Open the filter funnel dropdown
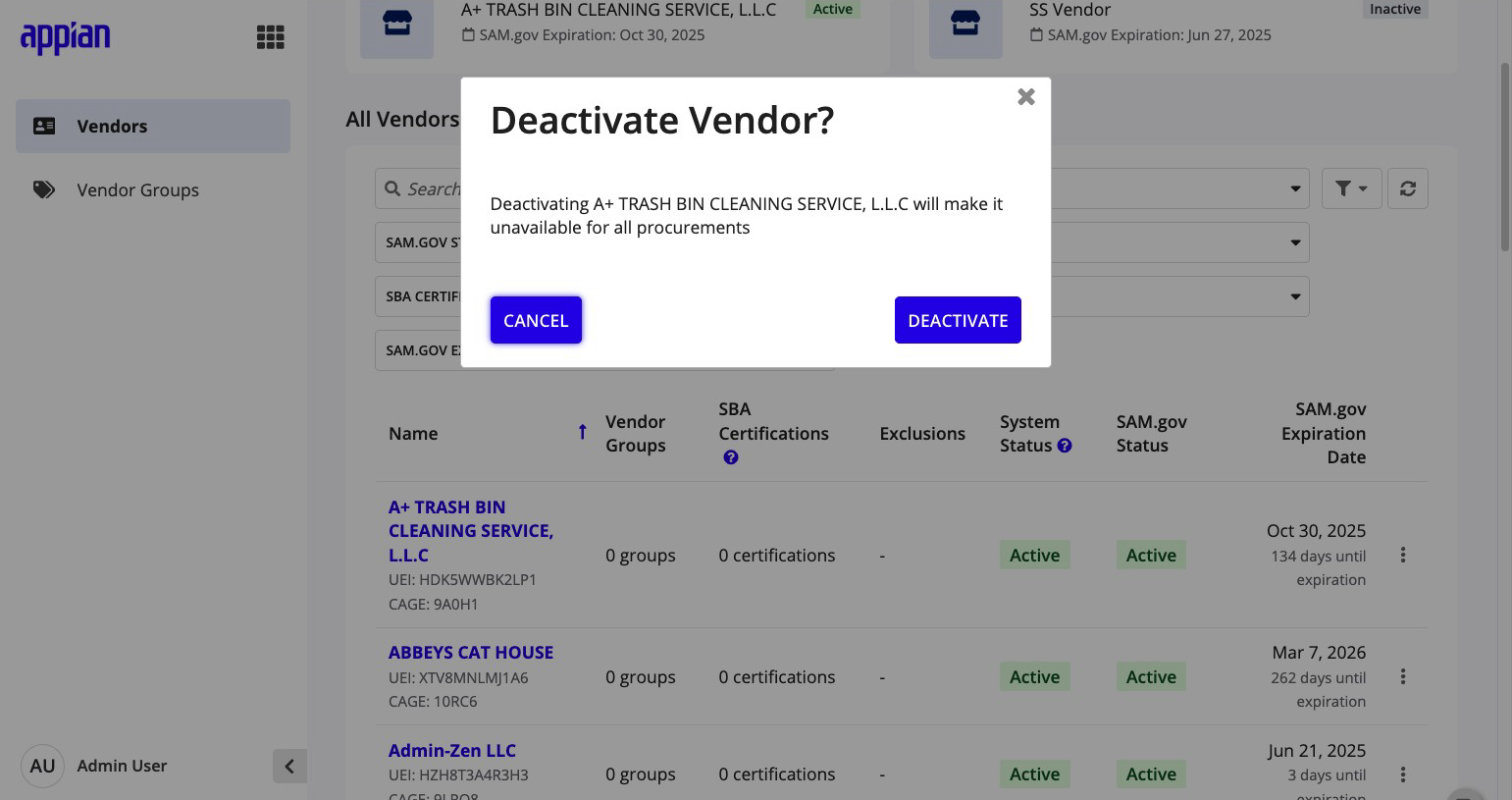 [1351, 188]
